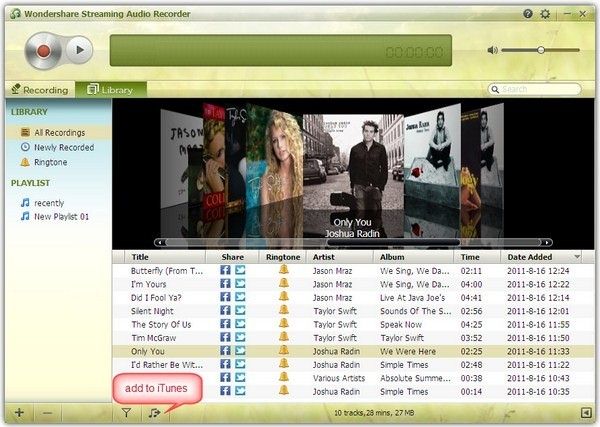Share Butterfly track on Facebook
Viewport: 600px width, 427px height.
click(225, 270)
